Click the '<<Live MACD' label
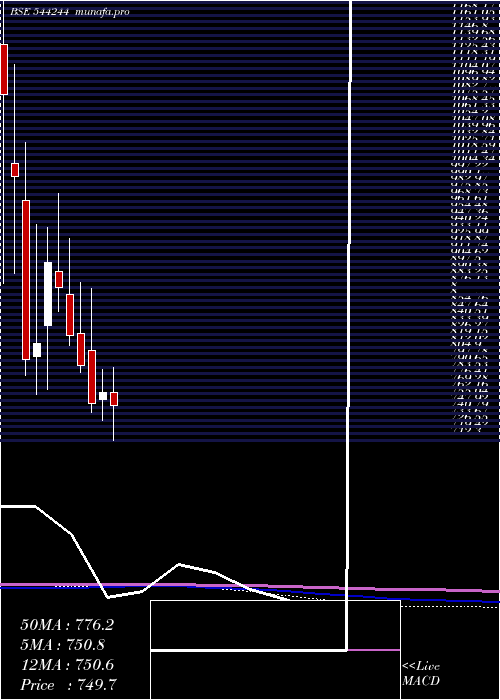Screen dimensions: 500x700 [421, 674]
